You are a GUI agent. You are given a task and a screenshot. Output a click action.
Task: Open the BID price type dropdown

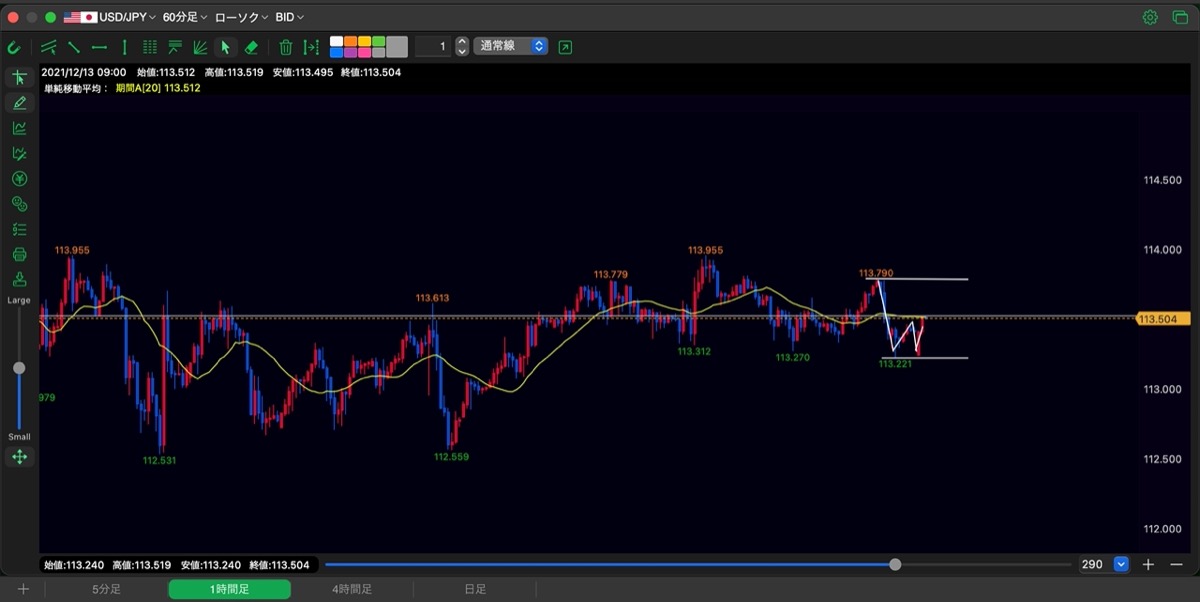pos(290,17)
